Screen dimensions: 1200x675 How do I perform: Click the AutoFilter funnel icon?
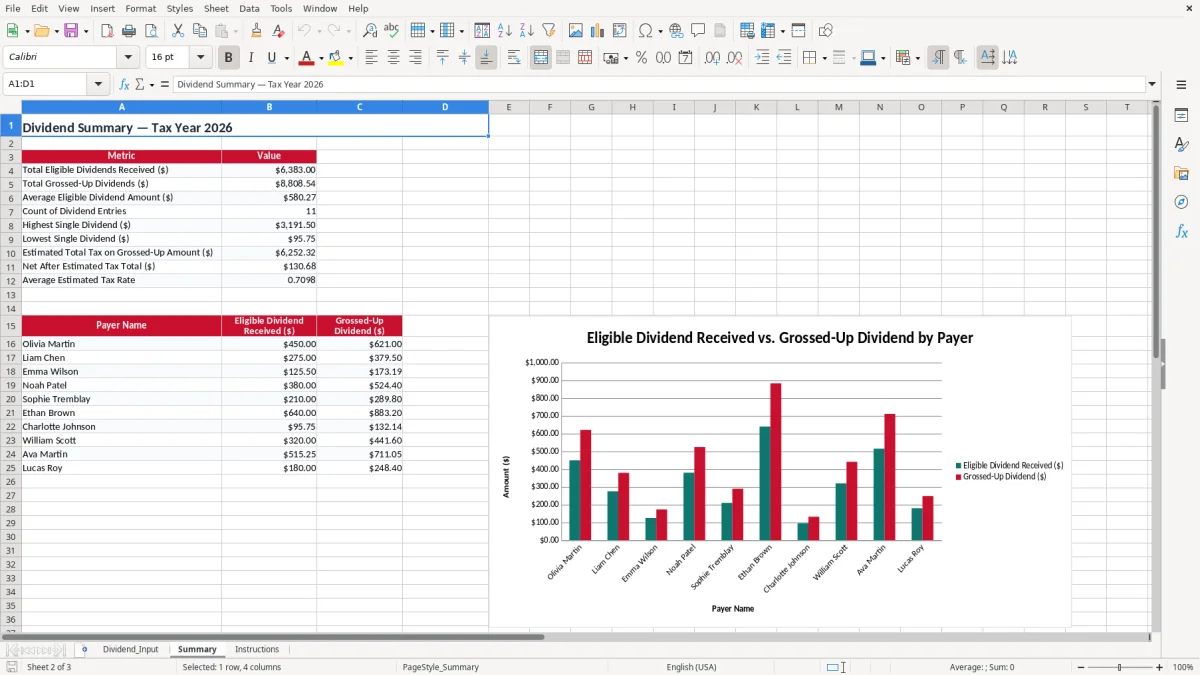[548, 31]
